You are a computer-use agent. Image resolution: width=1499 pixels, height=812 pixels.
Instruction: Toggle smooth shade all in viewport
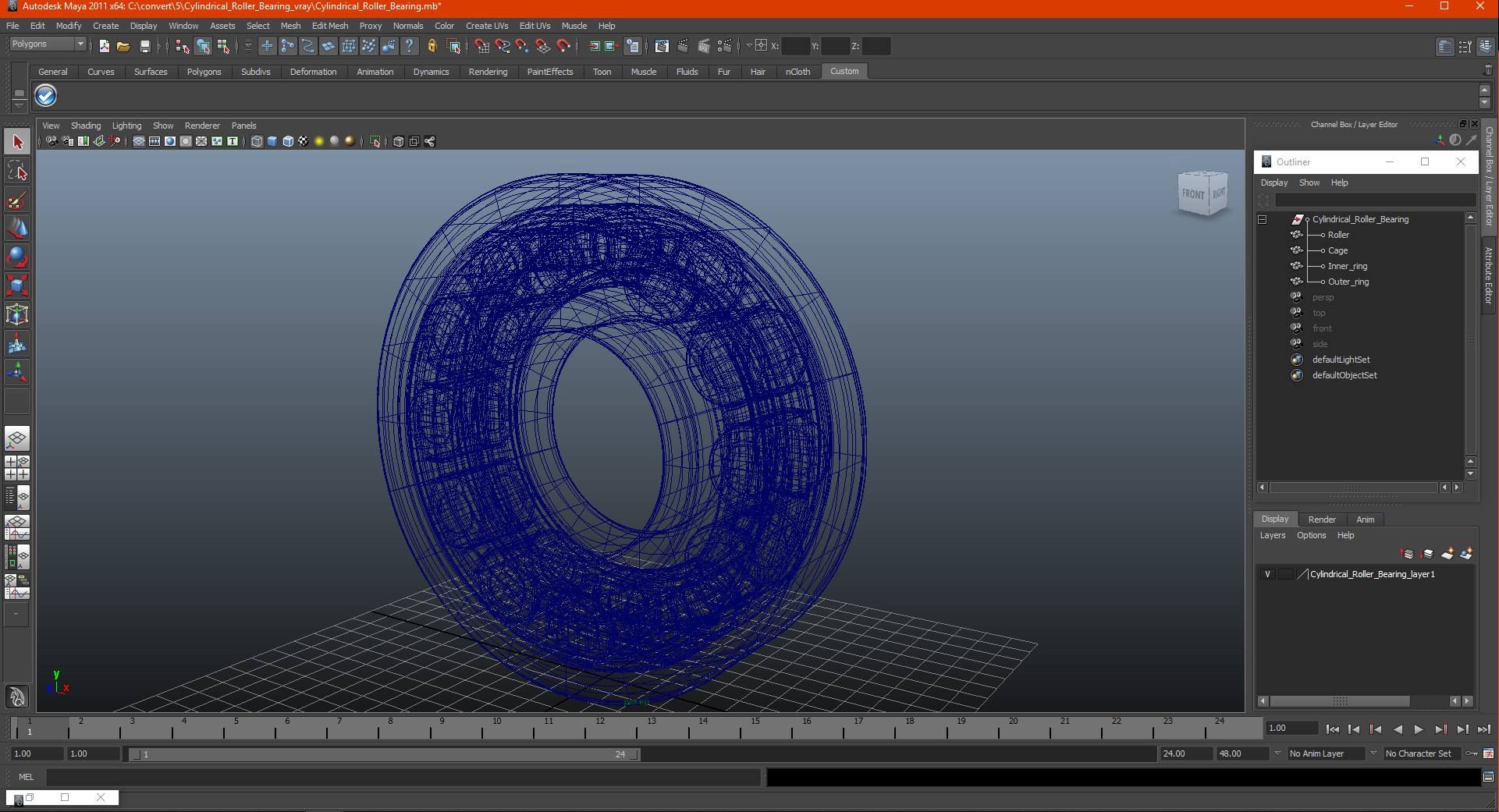click(x=272, y=141)
